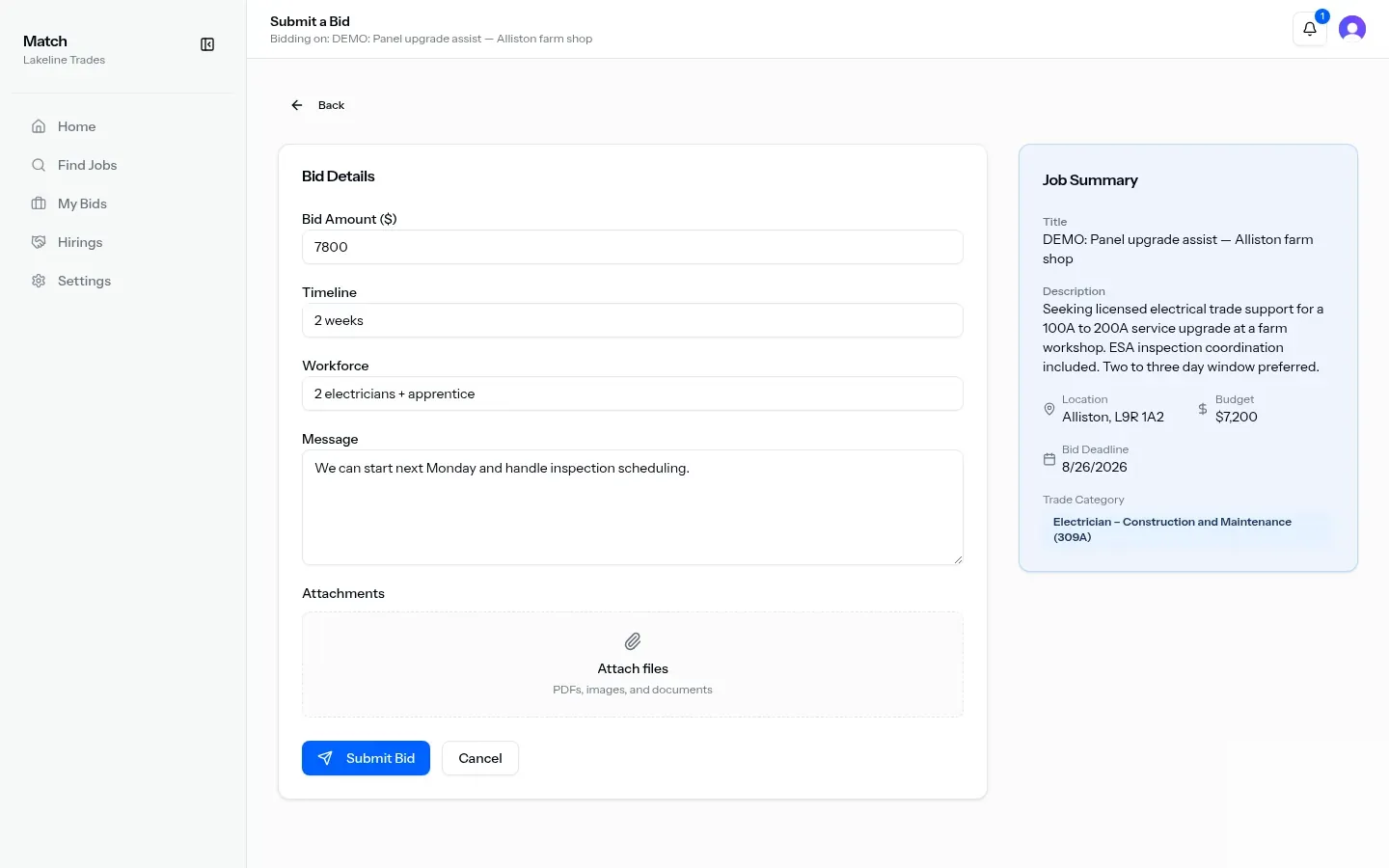Image resolution: width=1389 pixels, height=868 pixels.
Task: Click the Alliston, L9R 1A2 location
Action: click(1113, 417)
